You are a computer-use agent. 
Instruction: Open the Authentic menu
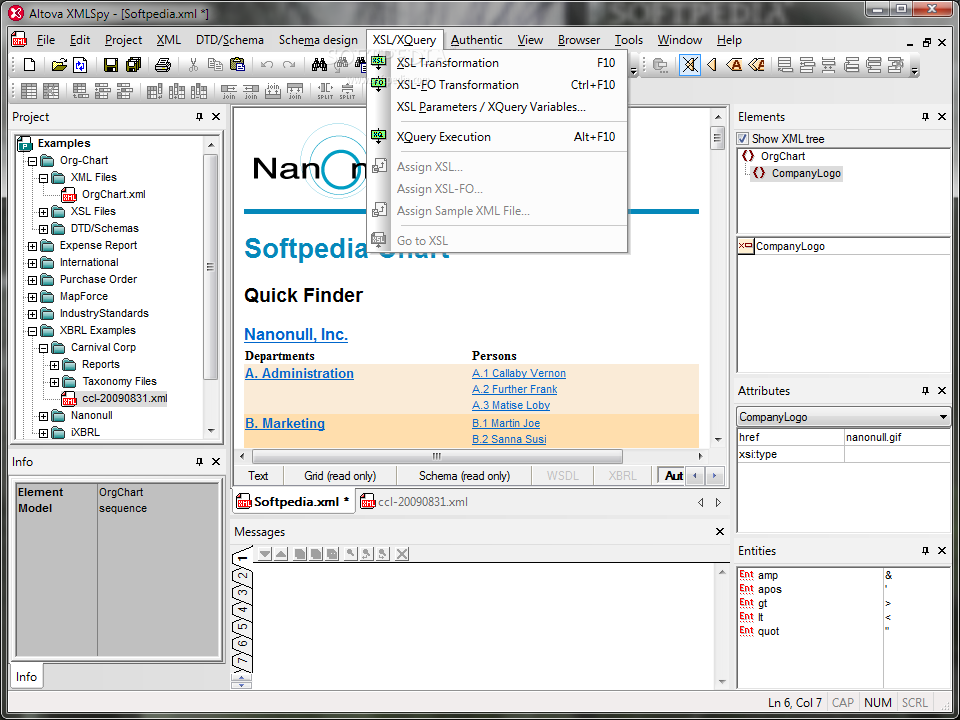point(476,40)
